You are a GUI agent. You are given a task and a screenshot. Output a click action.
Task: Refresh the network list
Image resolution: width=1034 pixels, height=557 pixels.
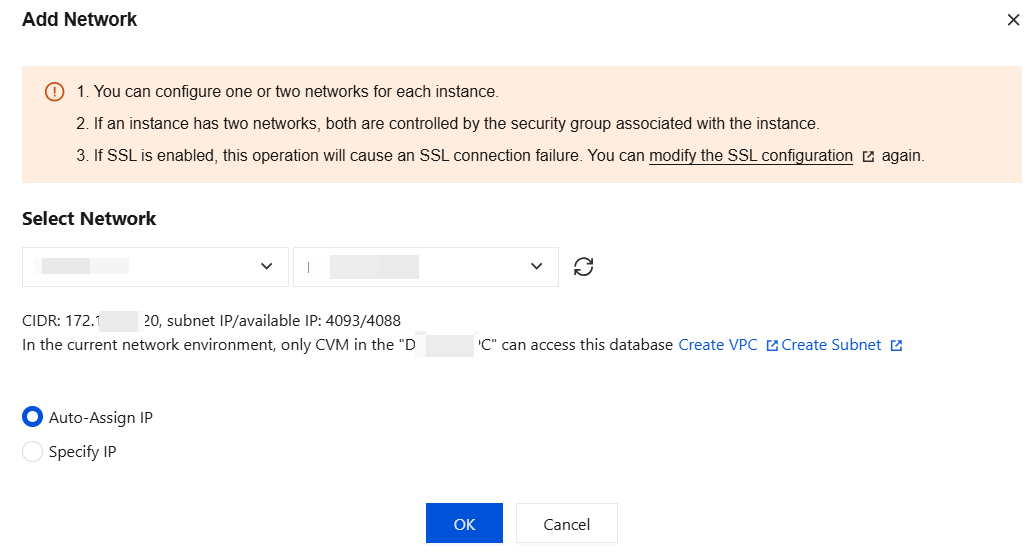[584, 267]
